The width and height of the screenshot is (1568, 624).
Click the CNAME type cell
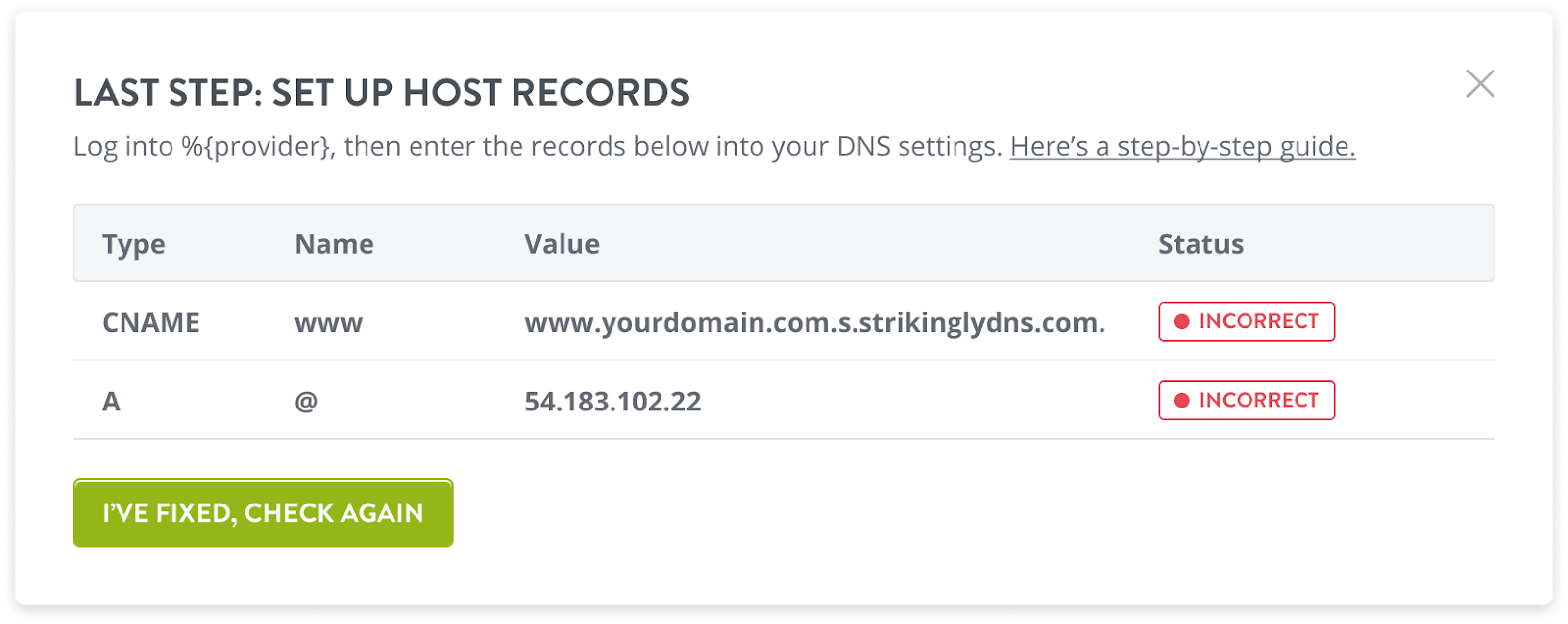(151, 322)
